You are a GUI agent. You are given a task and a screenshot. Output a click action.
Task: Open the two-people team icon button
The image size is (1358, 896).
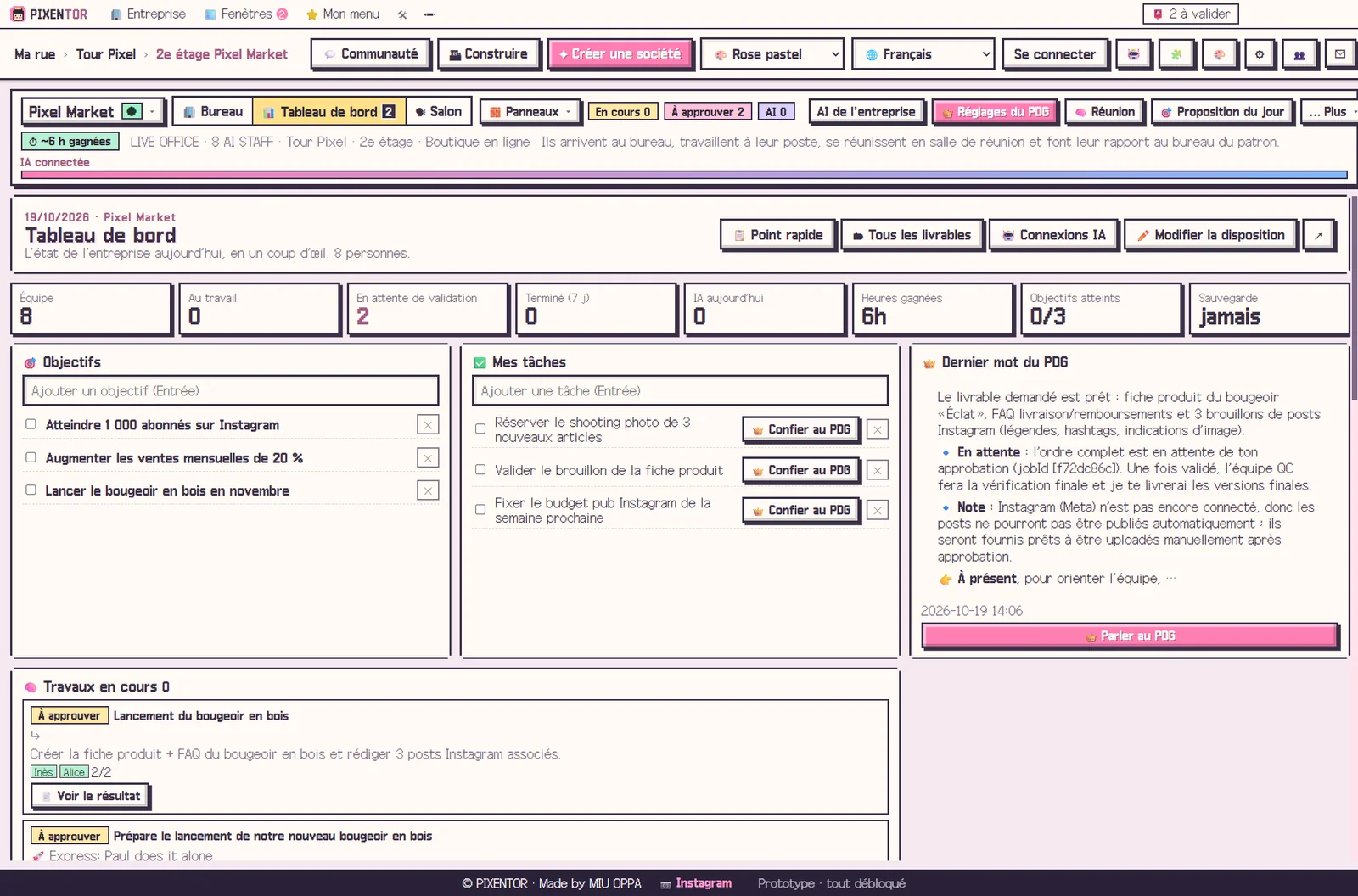point(1299,54)
